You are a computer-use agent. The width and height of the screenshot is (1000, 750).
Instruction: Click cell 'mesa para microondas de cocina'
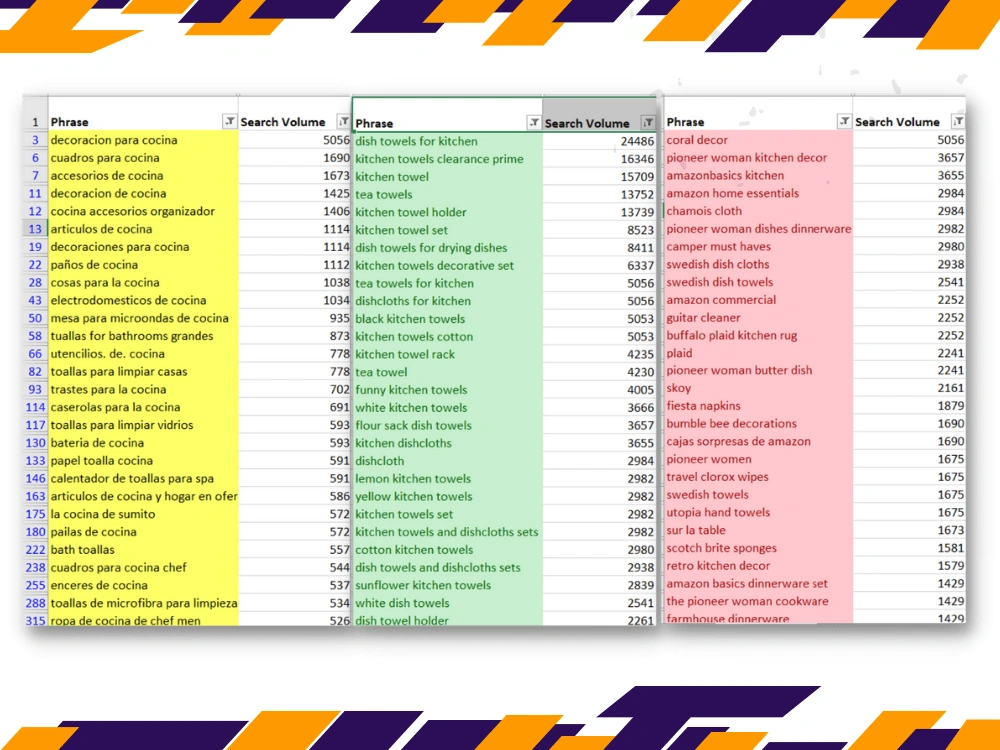tap(143, 318)
